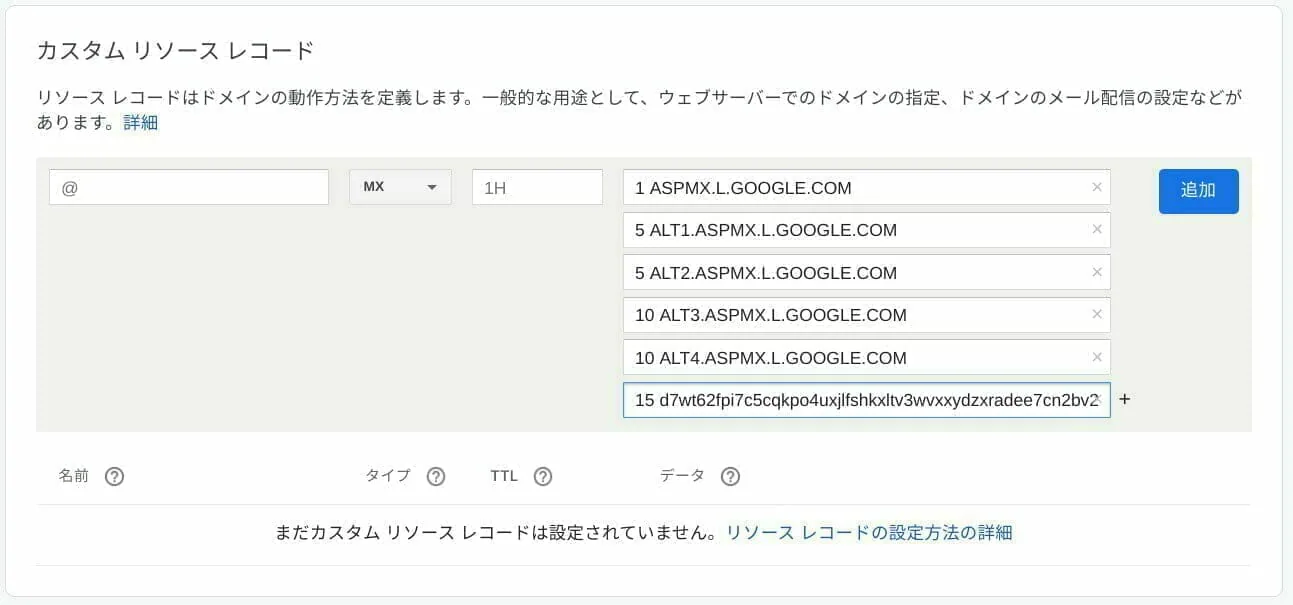
Task: Click the 10 ALT3.ASPMX.L.GOOGLE.COM text field
Action: tap(850, 315)
